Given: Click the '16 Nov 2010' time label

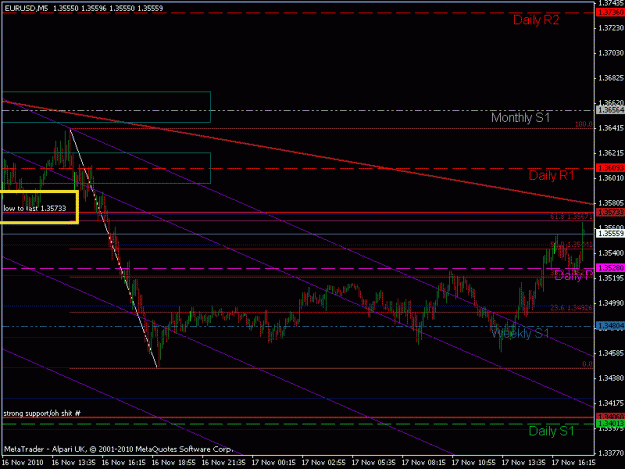Looking at the screenshot, I should 23,463.
